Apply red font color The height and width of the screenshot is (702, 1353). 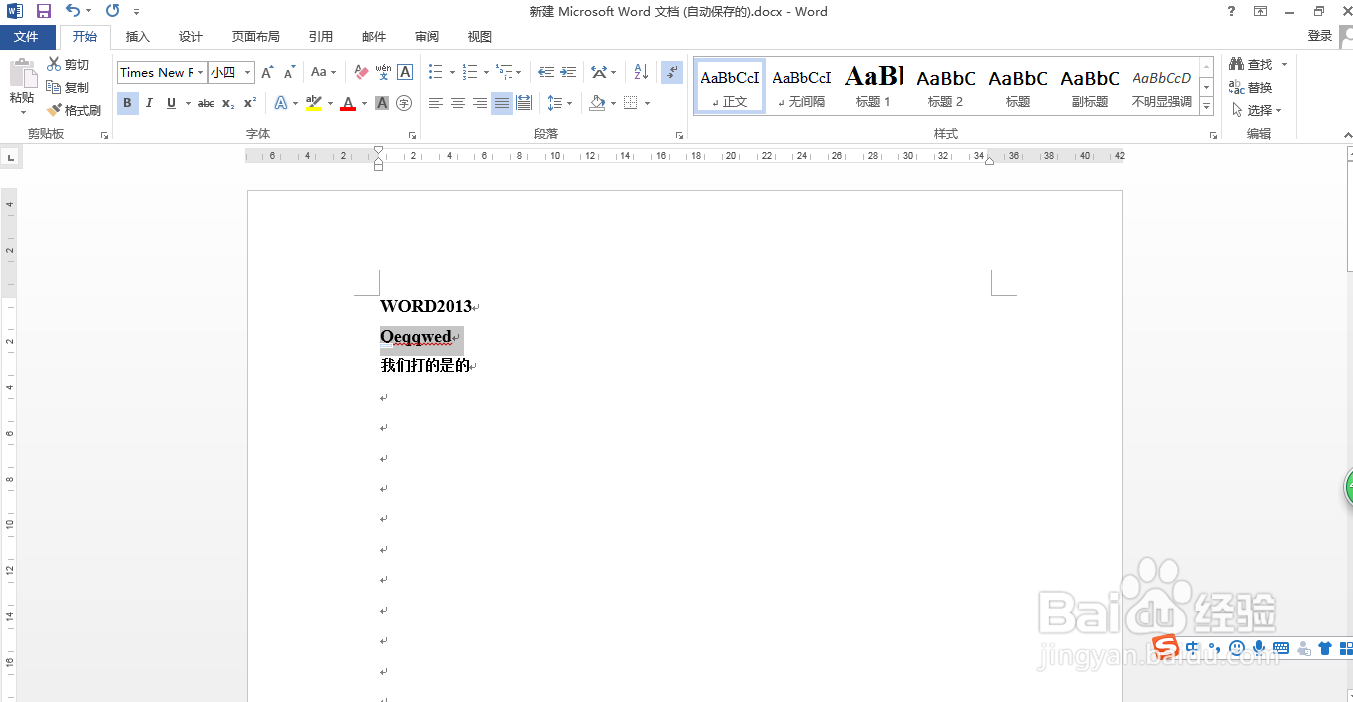pyautogui.click(x=348, y=103)
